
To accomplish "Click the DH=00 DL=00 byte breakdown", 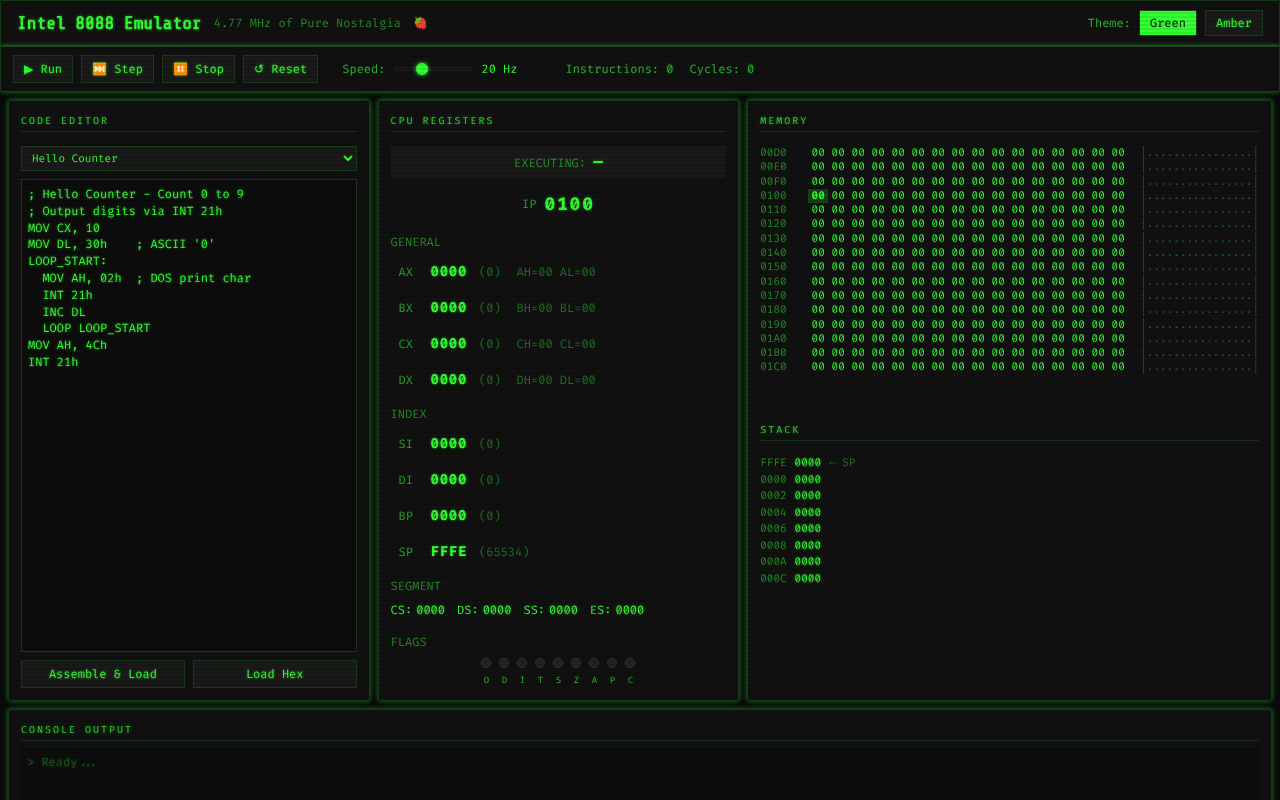I will 556,380.
